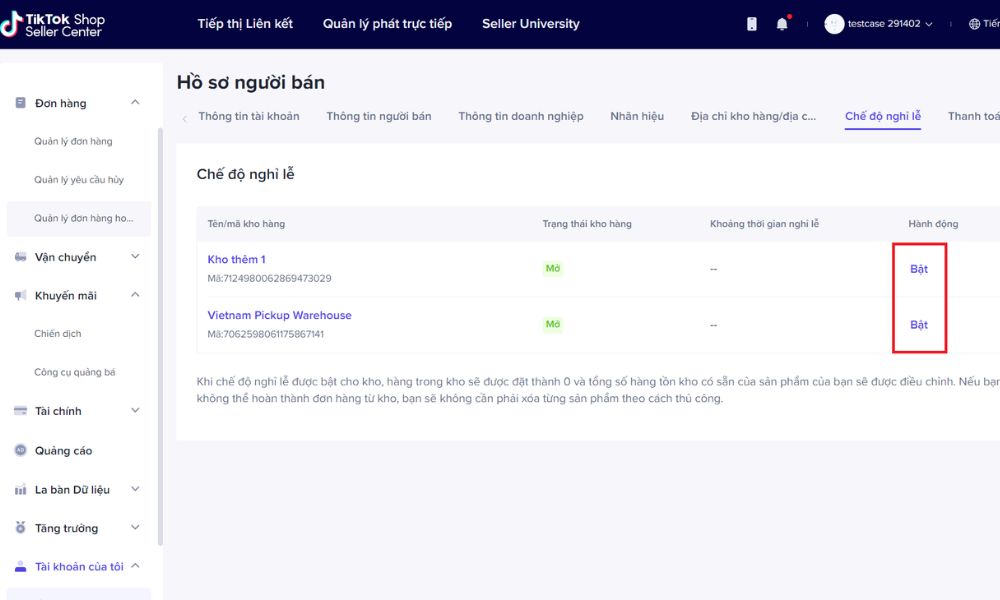Viewport: 1000px width, 600px height.
Task: Switch to the Nhãn hiệu tab
Action: 637,116
